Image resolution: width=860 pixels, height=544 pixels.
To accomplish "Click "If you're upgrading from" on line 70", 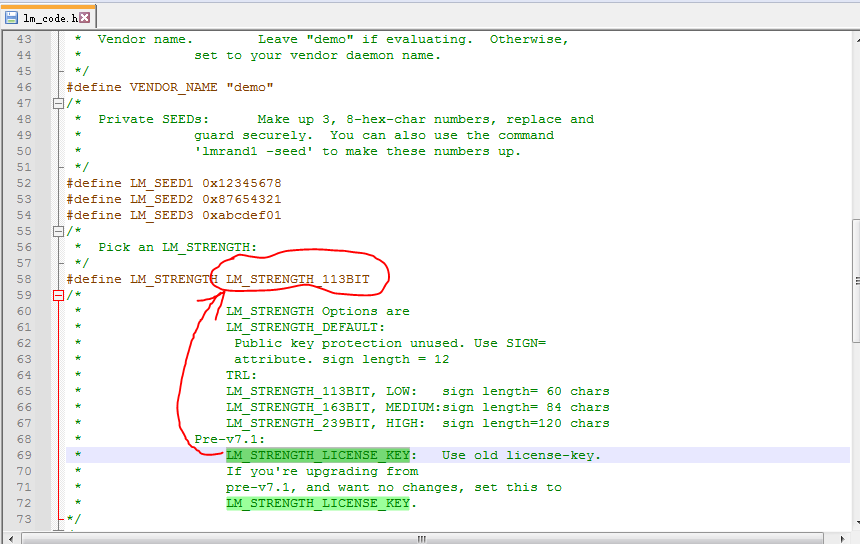I will [x=322, y=471].
